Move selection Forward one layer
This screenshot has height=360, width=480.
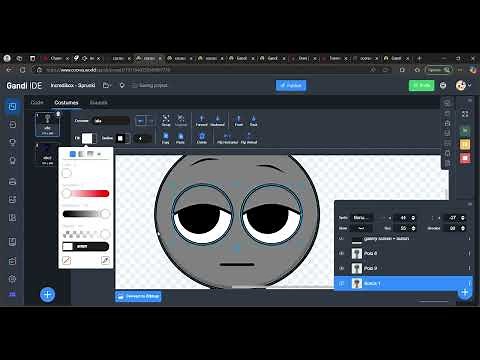tap(201, 120)
